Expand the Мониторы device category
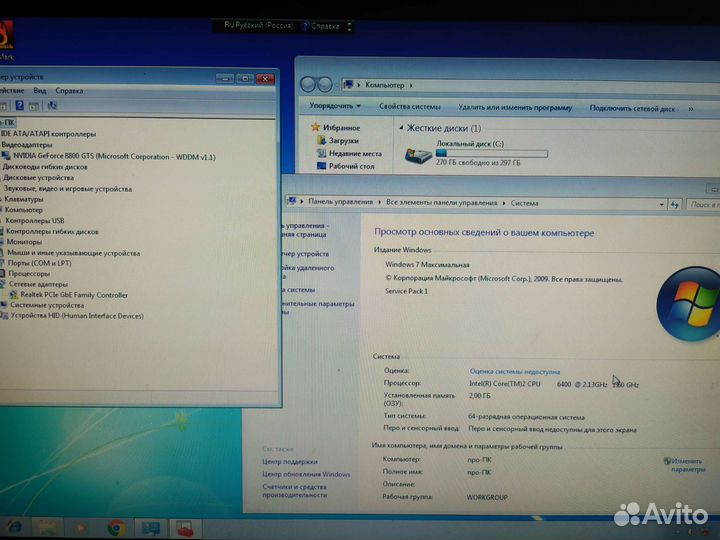The height and width of the screenshot is (540, 720). 24,242
